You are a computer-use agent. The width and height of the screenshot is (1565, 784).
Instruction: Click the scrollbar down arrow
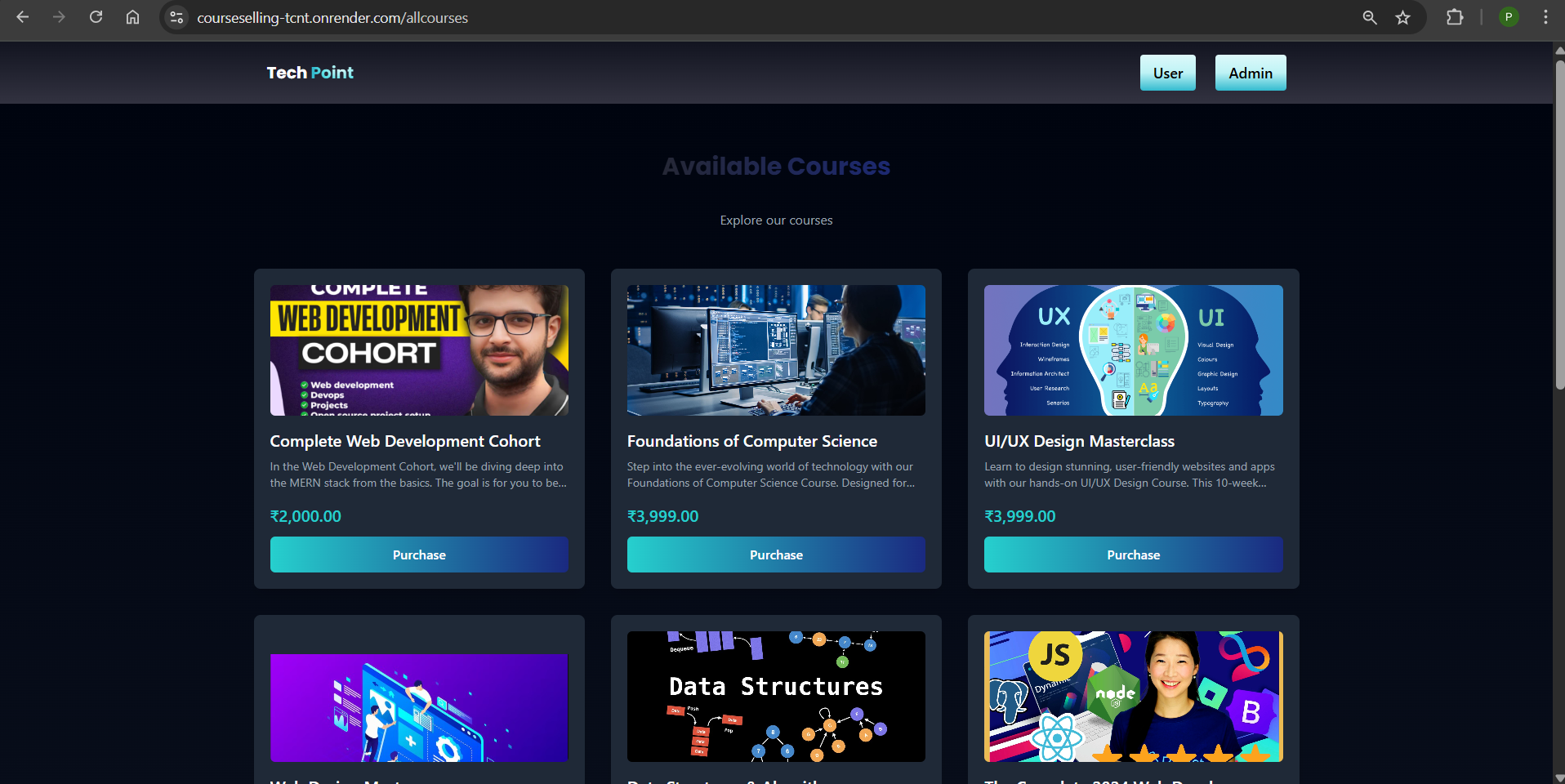[x=1559, y=778]
